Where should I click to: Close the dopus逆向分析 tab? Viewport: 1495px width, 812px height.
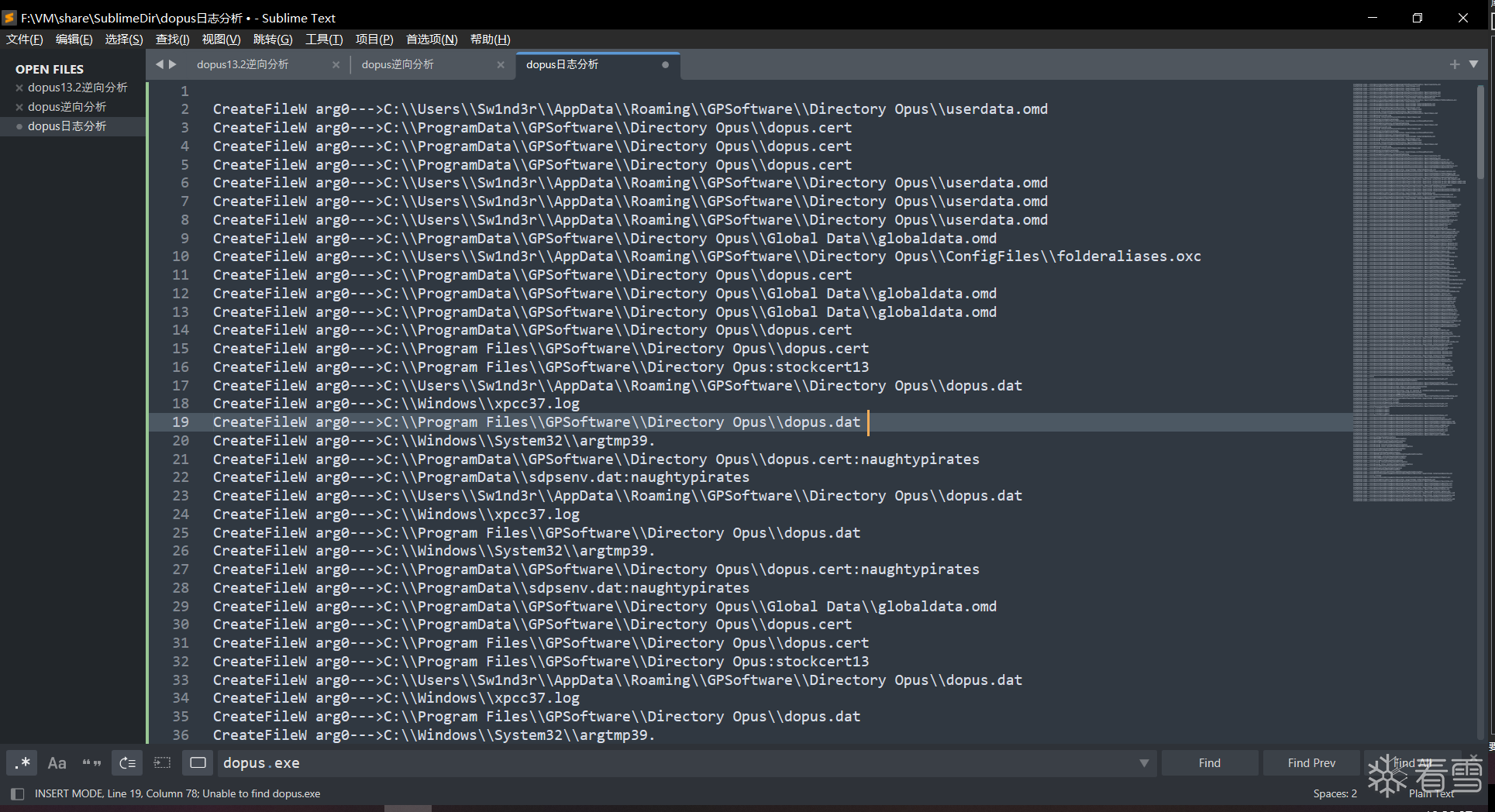pos(501,65)
